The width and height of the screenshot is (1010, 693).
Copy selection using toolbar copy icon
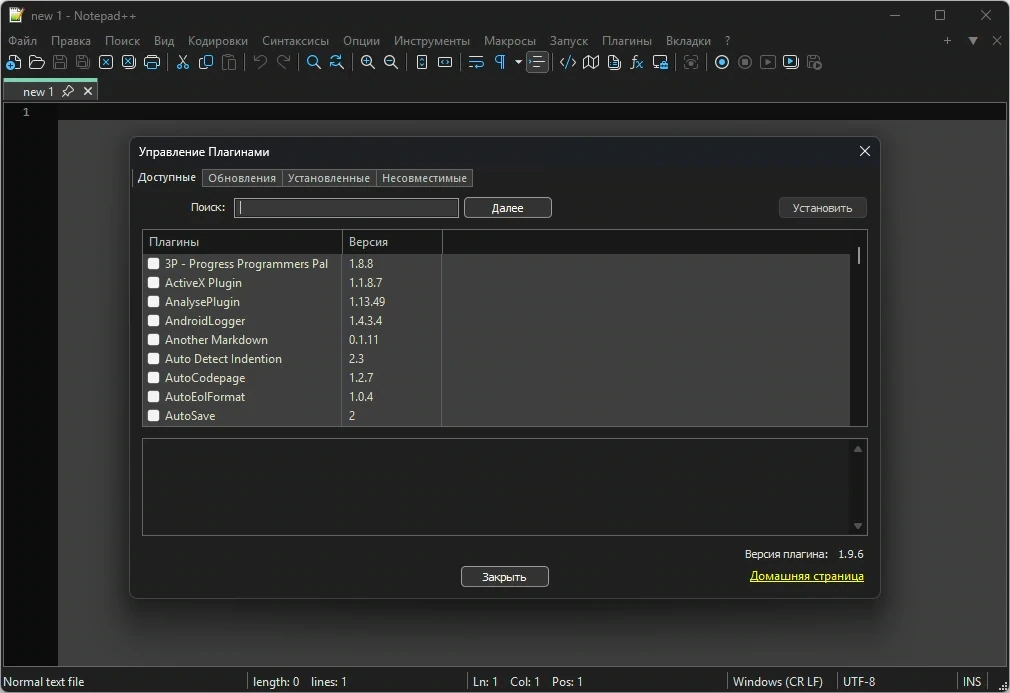tap(206, 62)
